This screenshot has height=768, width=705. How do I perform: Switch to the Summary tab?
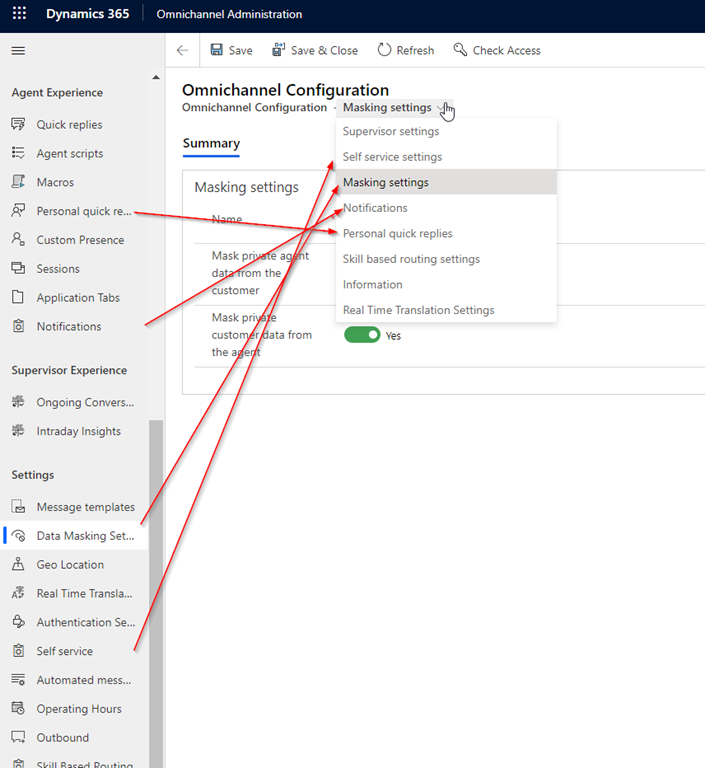(x=211, y=144)
